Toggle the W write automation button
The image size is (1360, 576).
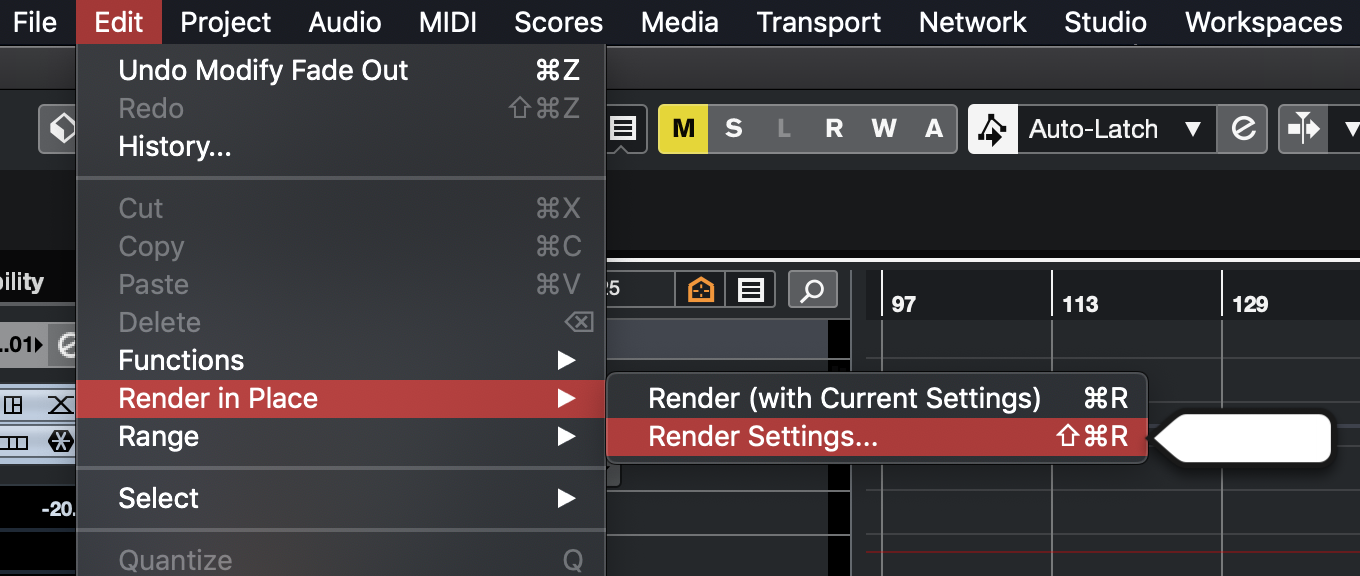click(883, 129)
